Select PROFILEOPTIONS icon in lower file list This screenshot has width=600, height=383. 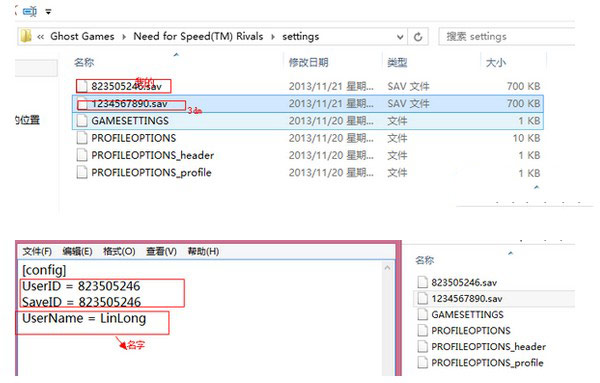click(422, 331)
